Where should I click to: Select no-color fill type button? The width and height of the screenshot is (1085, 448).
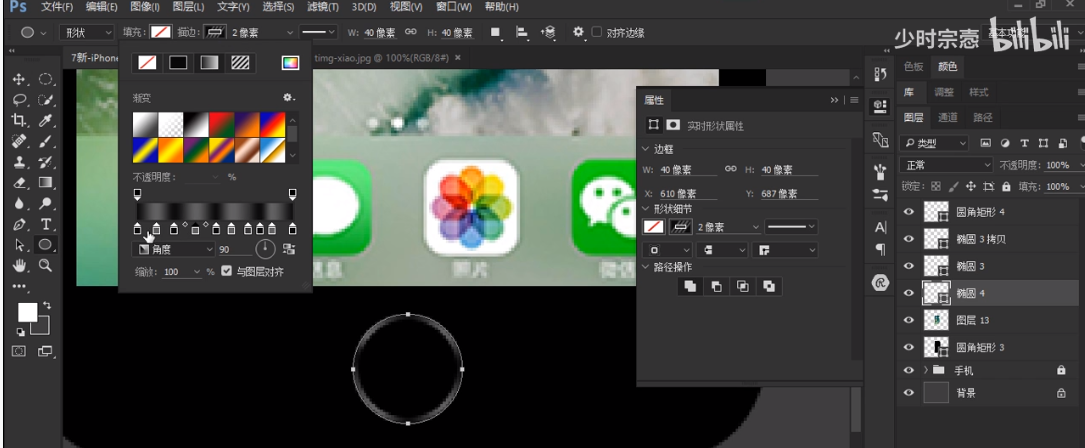point(147,63)
